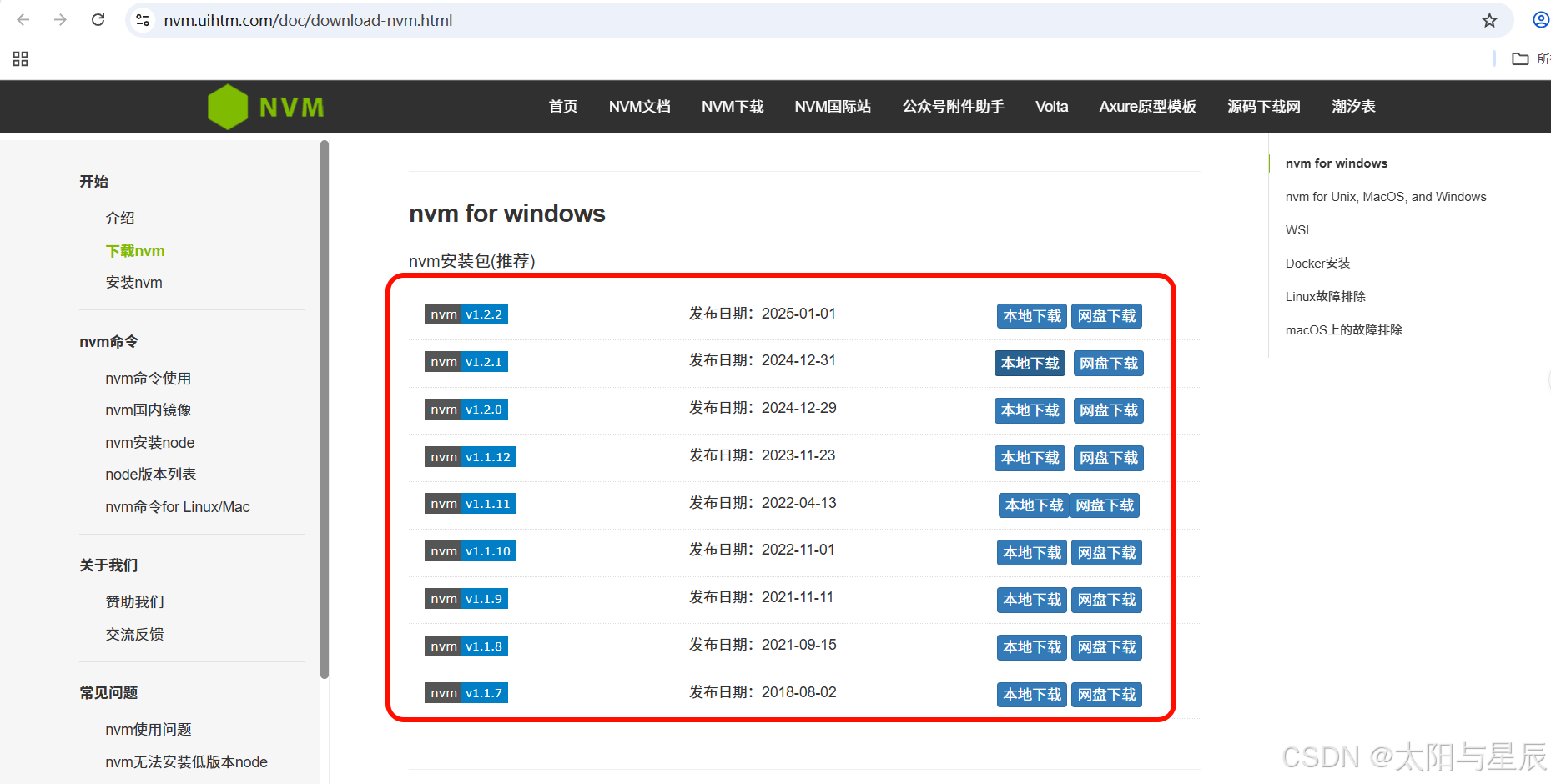Image resolution: width=1551 pixels, height=784 pixels.
Task: Open the profile account icon
Action: click(x=1541, y=20)
